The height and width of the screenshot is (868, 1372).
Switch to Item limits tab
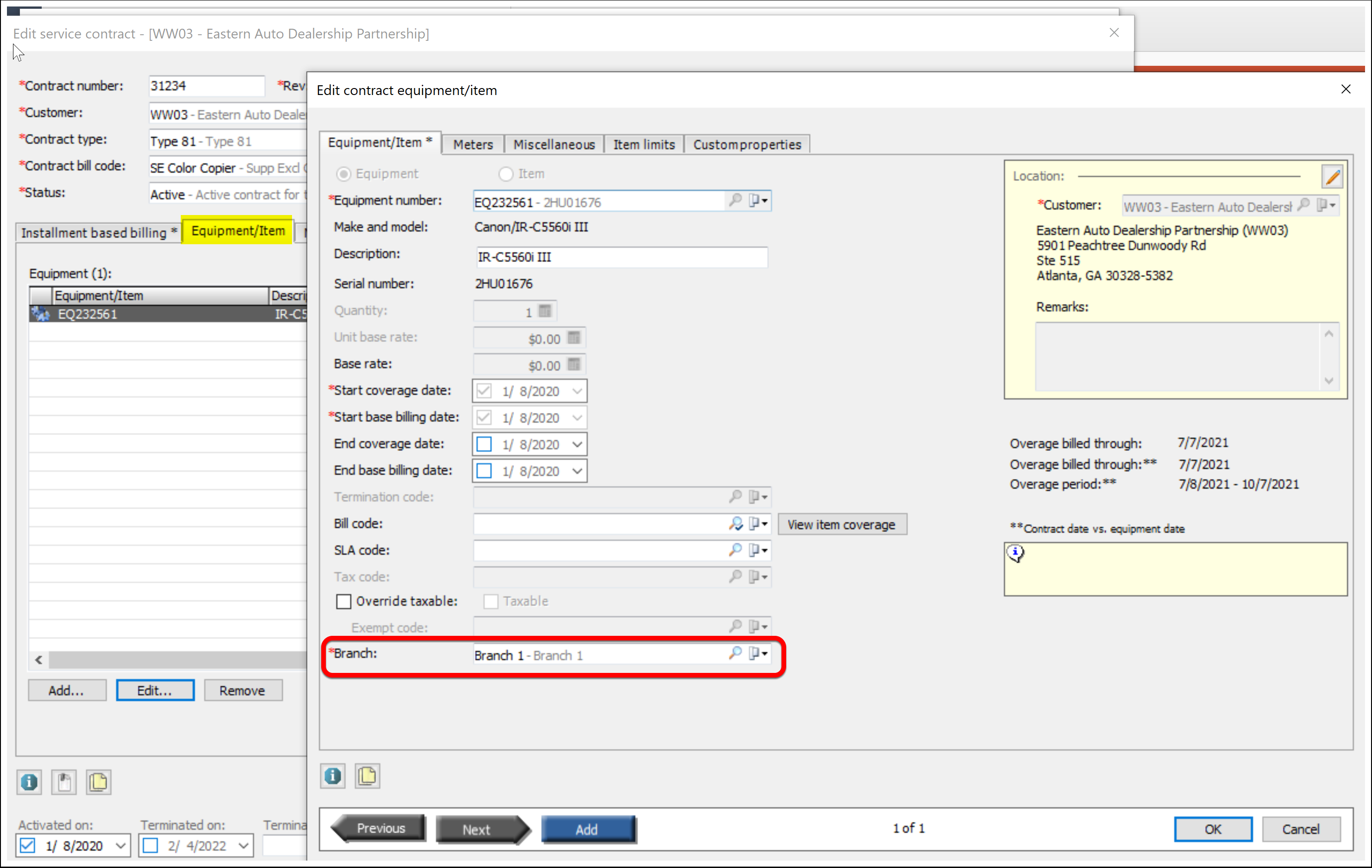point(644,145)
